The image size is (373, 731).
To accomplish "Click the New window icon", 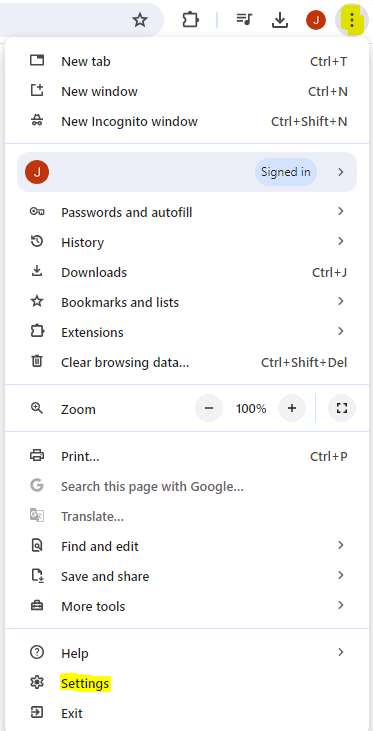I will (x=37, y=90).
